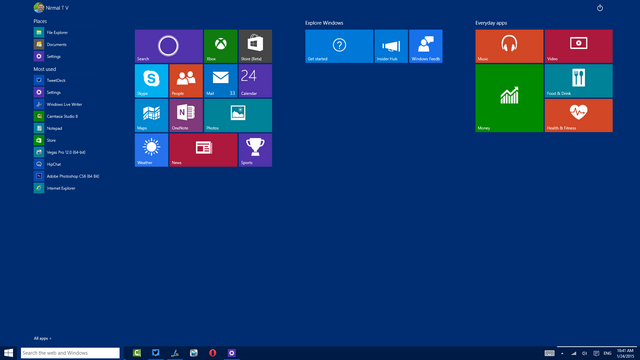Viewport: 640px width, 360px height.
Task: Open the Mail tile
Action: [220, 81]
